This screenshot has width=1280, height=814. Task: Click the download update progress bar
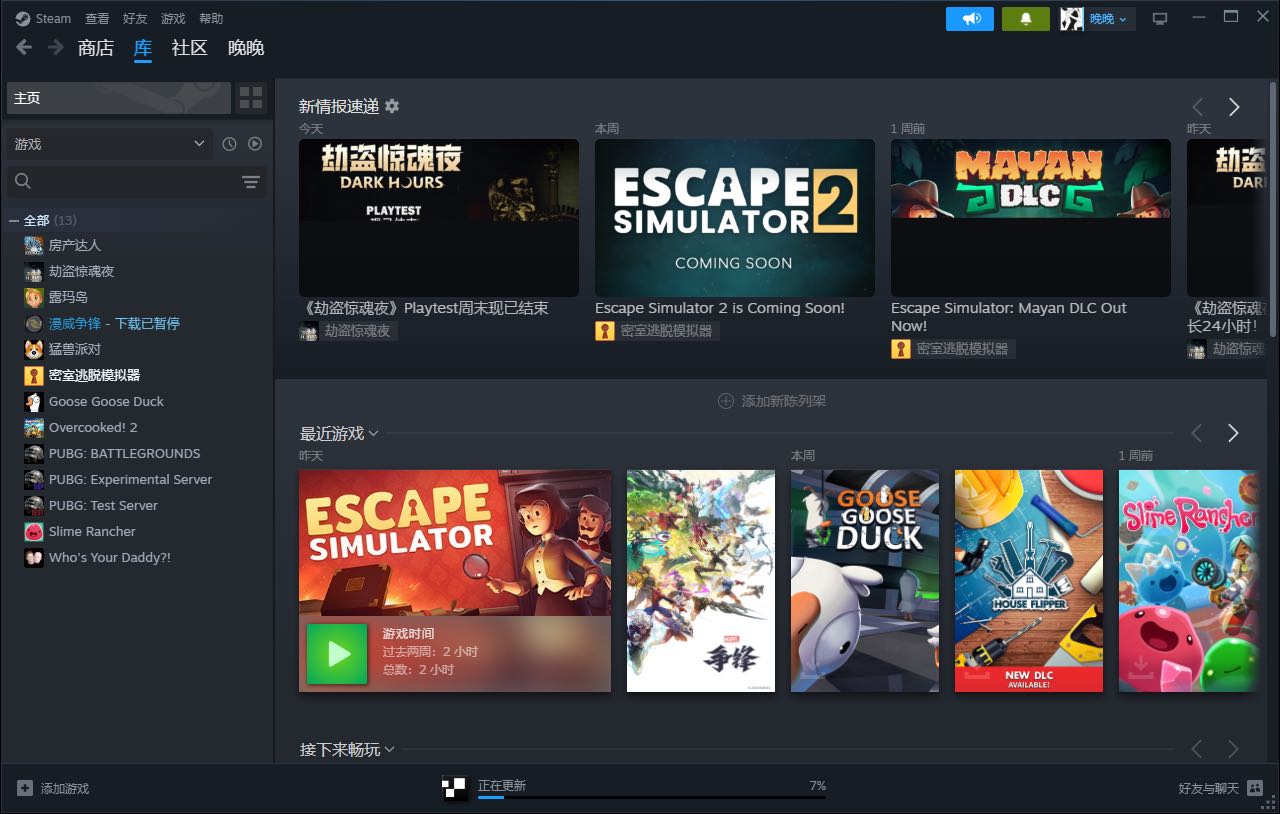coord(651,797)
